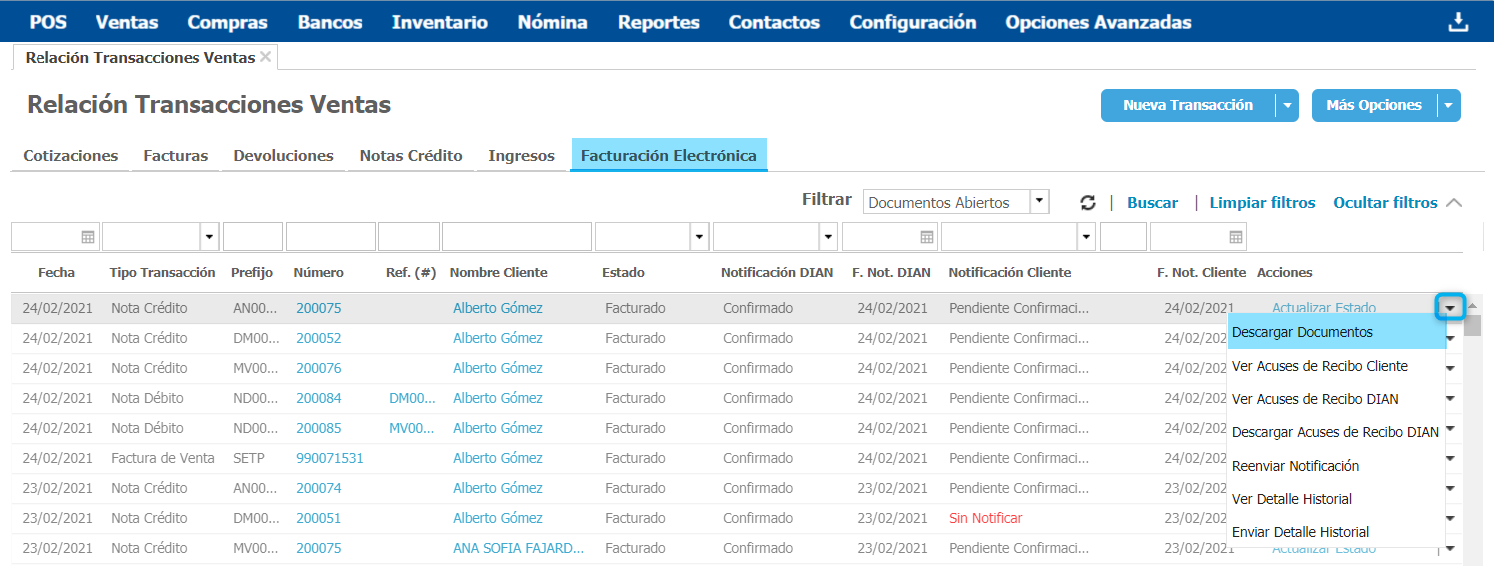This screenshot has height=566, width=1494.
Task: Expand the Nueva Transacción split arrow
Action: [1287, 105]
